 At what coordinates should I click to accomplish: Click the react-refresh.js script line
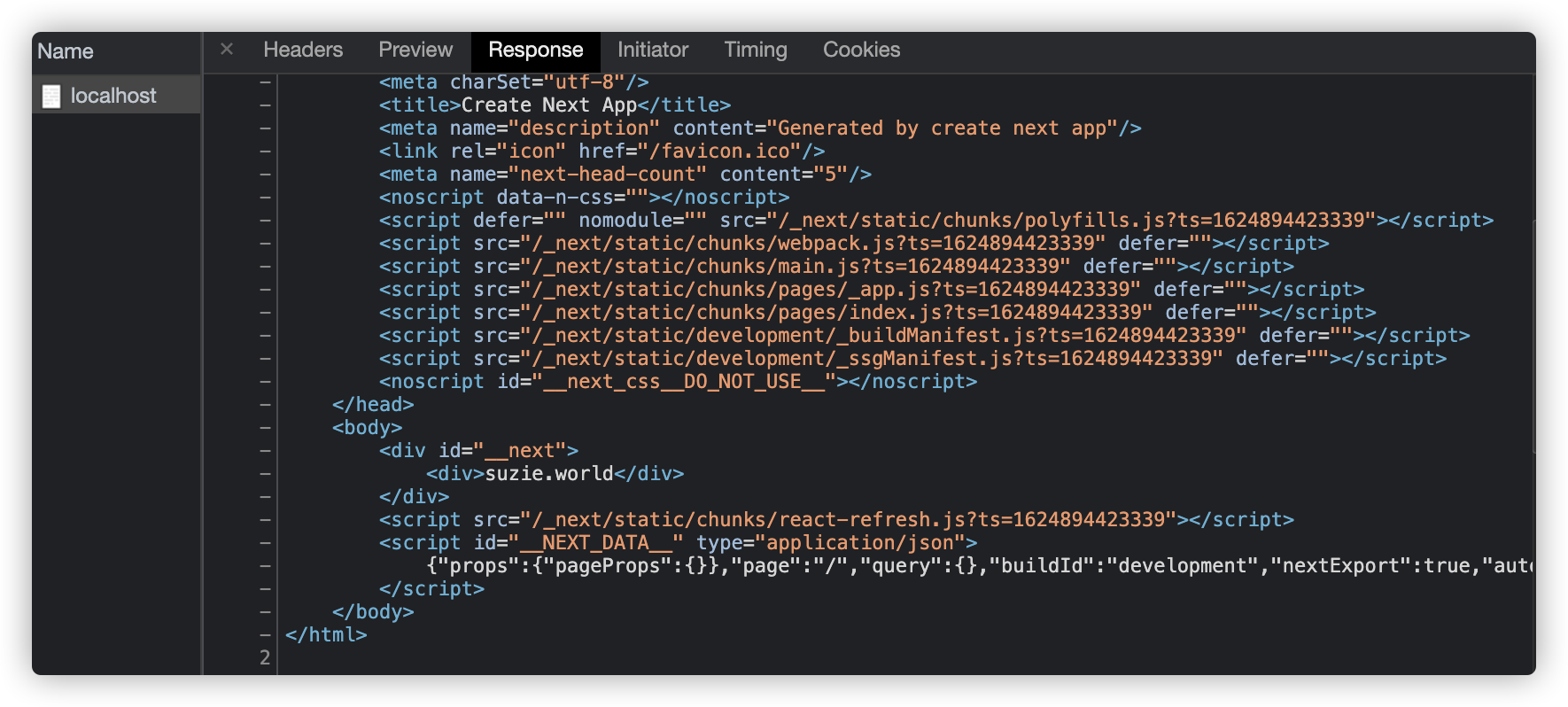click(836, 520)
